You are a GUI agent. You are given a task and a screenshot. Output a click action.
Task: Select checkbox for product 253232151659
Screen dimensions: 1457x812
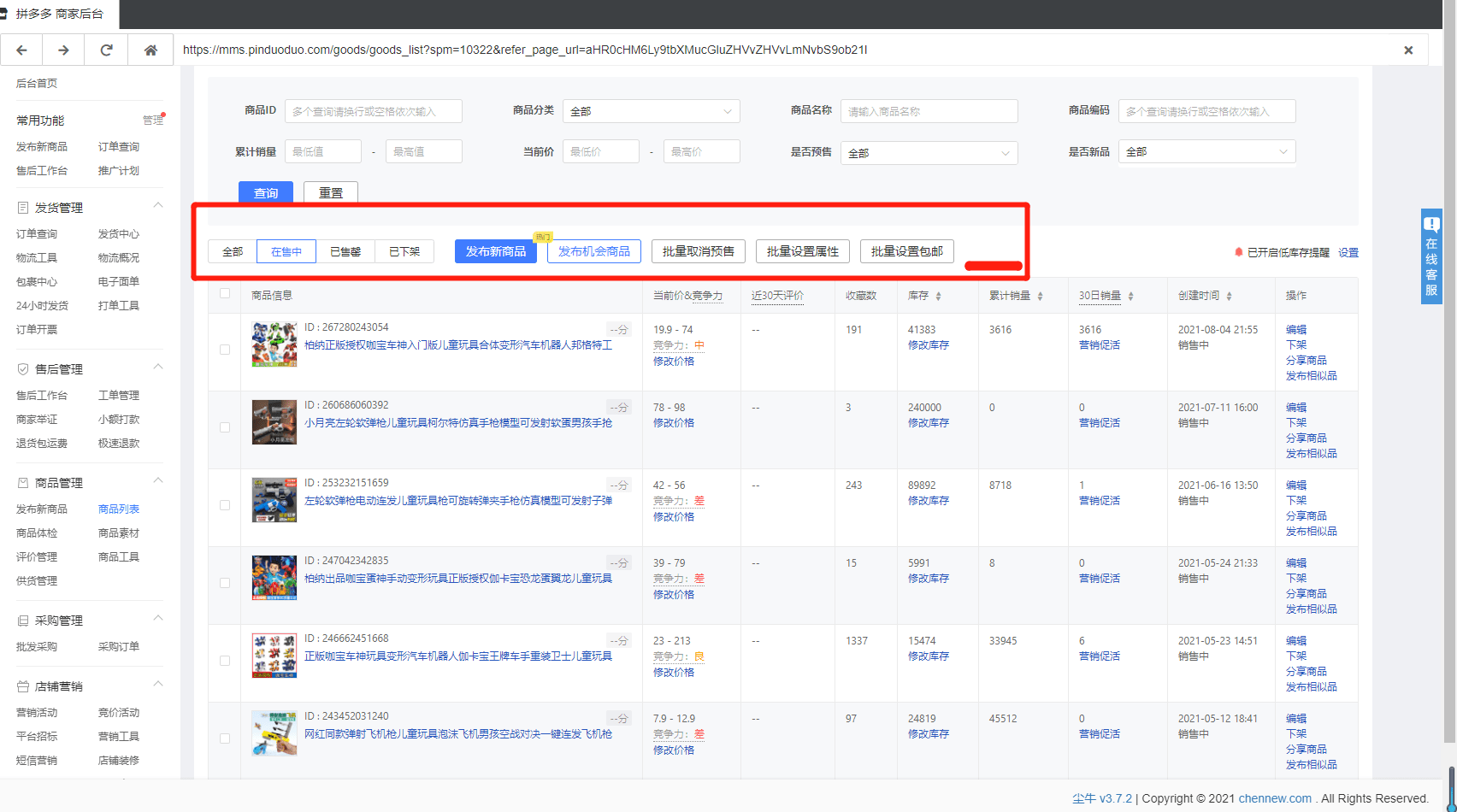[225, 505]
